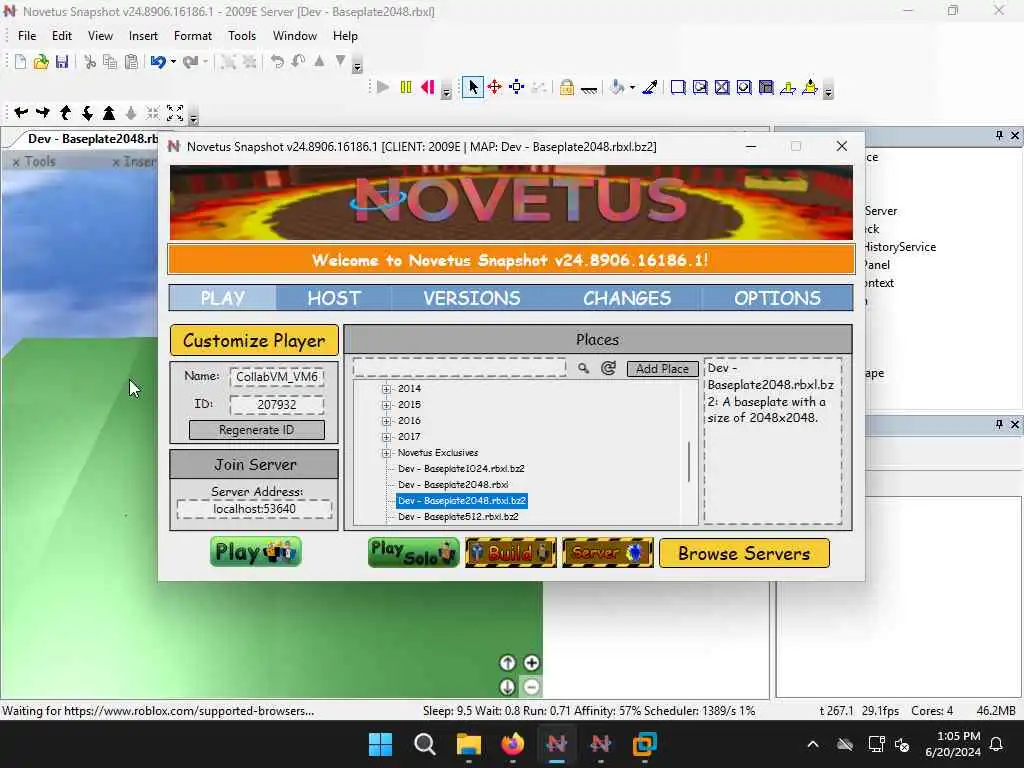This screenshot has height=768, width=1024.
Task: Toggle the Anchor lock tool
Action: 567,88
